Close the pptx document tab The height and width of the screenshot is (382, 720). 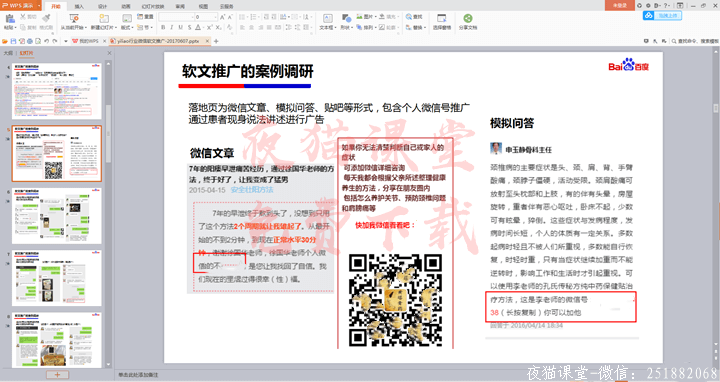coord(208,41)
